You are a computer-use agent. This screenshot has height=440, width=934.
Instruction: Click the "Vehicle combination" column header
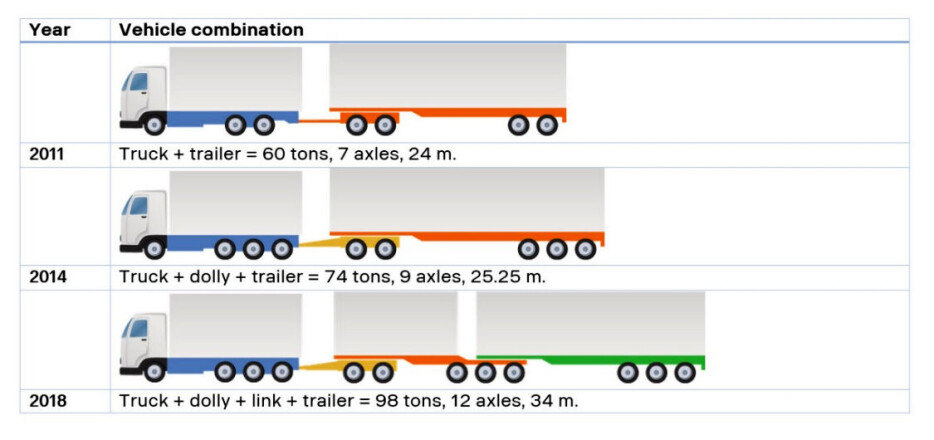(211, 30)
